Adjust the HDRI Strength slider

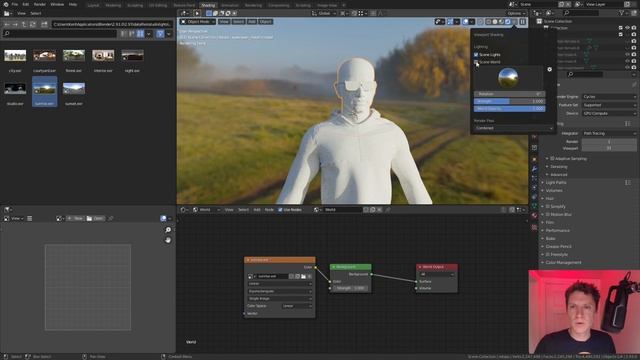click(x=509, y=101)
